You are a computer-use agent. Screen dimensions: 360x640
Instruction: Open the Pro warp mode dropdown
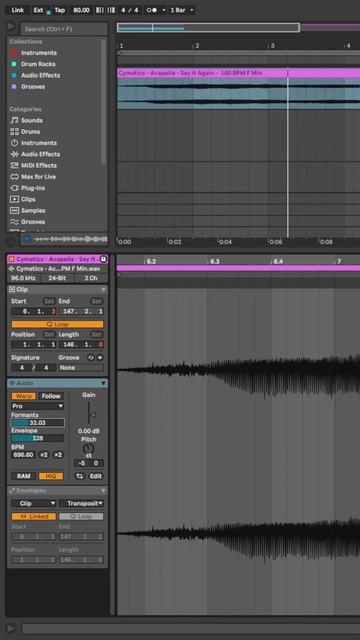coord(38,406)
